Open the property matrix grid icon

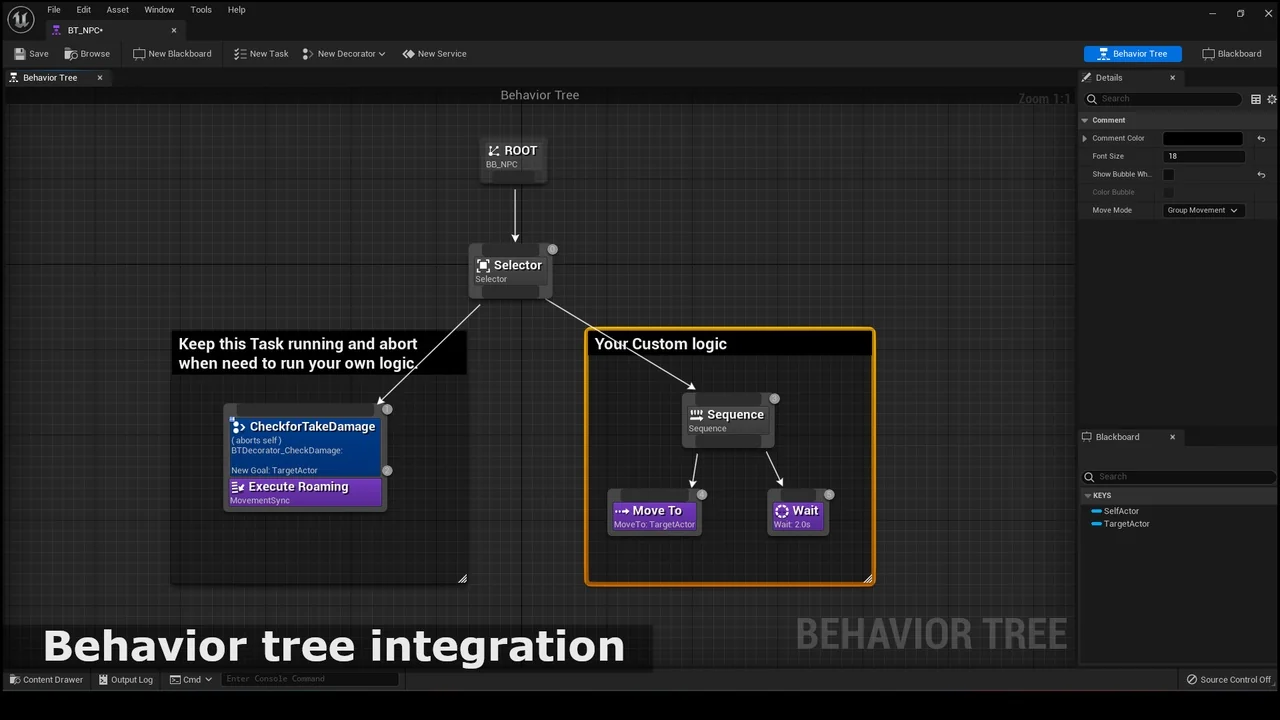(x=1255, y=99)
